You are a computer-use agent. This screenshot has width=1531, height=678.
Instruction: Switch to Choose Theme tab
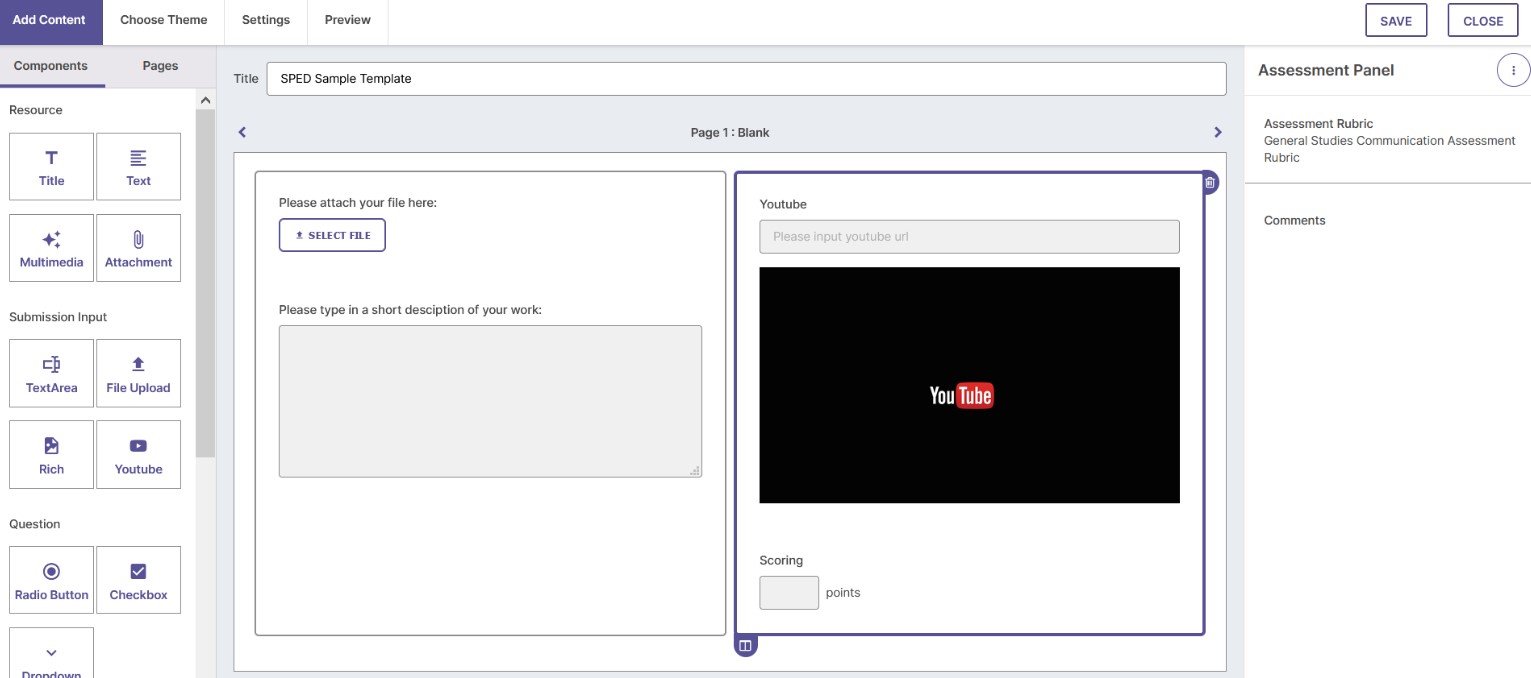[x=164, y=20]
